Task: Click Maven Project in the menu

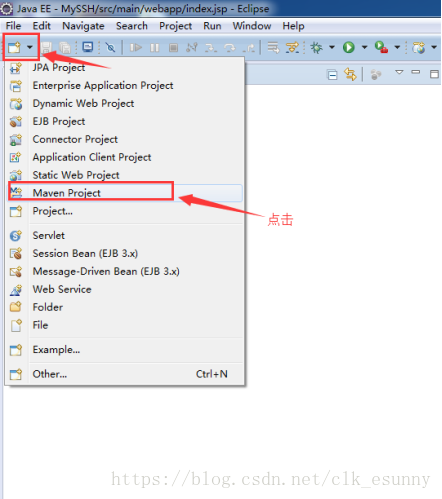Action: tap(125, 193)
